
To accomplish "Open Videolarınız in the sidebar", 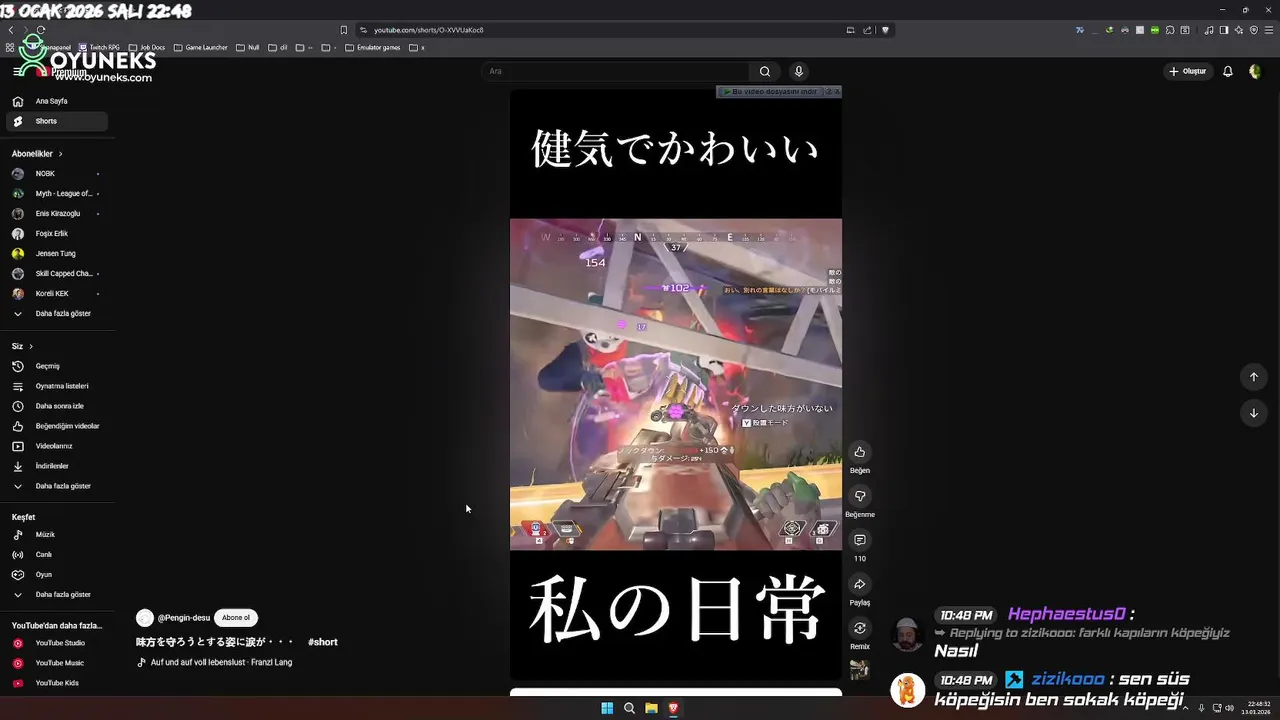I will pyautogui.click(x=57, y=446).
